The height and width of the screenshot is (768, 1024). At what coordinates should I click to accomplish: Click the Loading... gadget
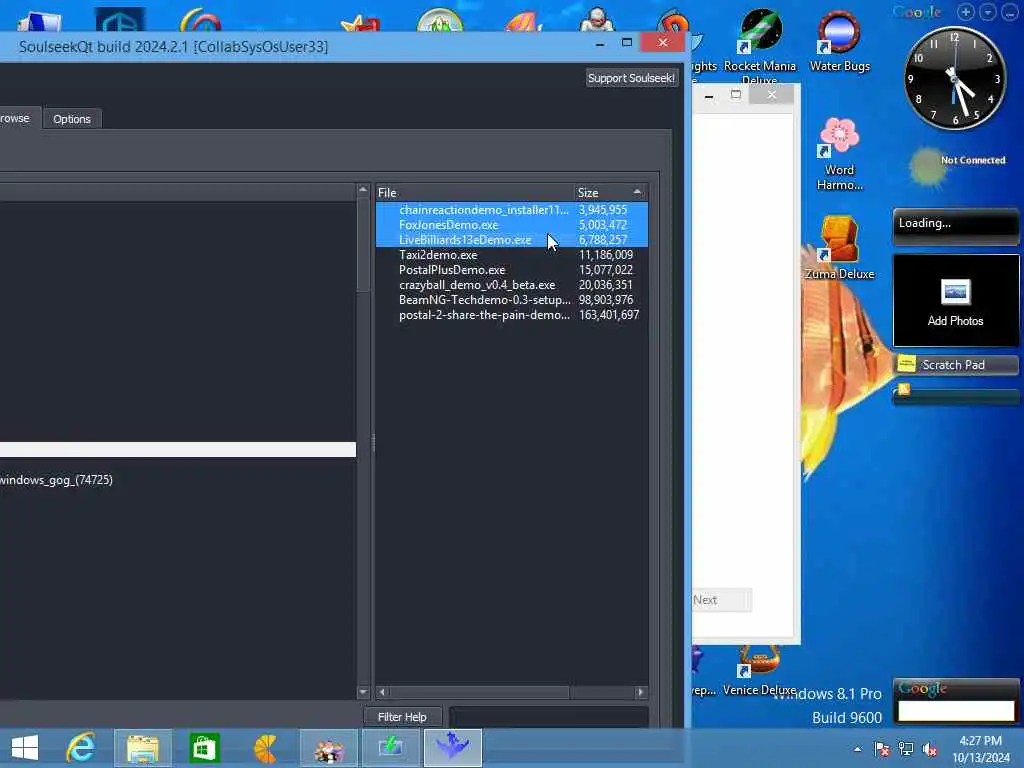pos(955,226)
